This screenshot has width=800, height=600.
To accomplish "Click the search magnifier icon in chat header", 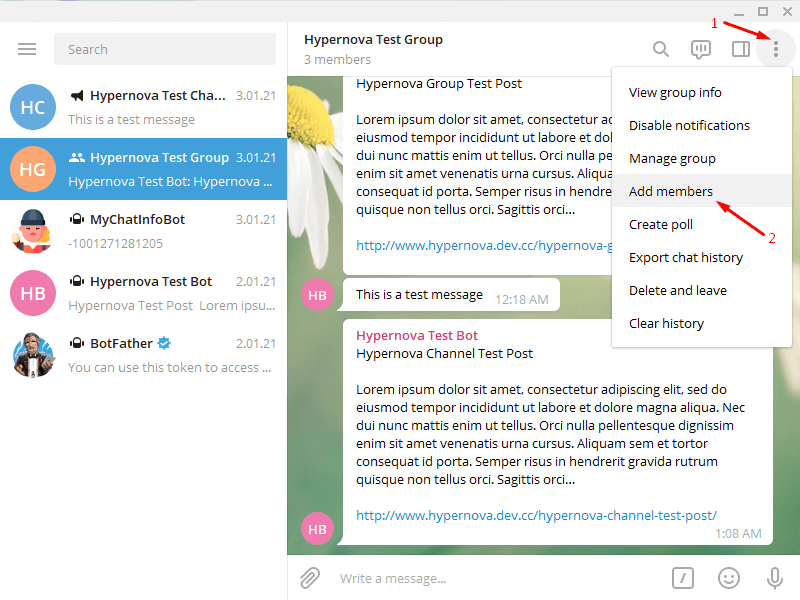I will [661, 49].
